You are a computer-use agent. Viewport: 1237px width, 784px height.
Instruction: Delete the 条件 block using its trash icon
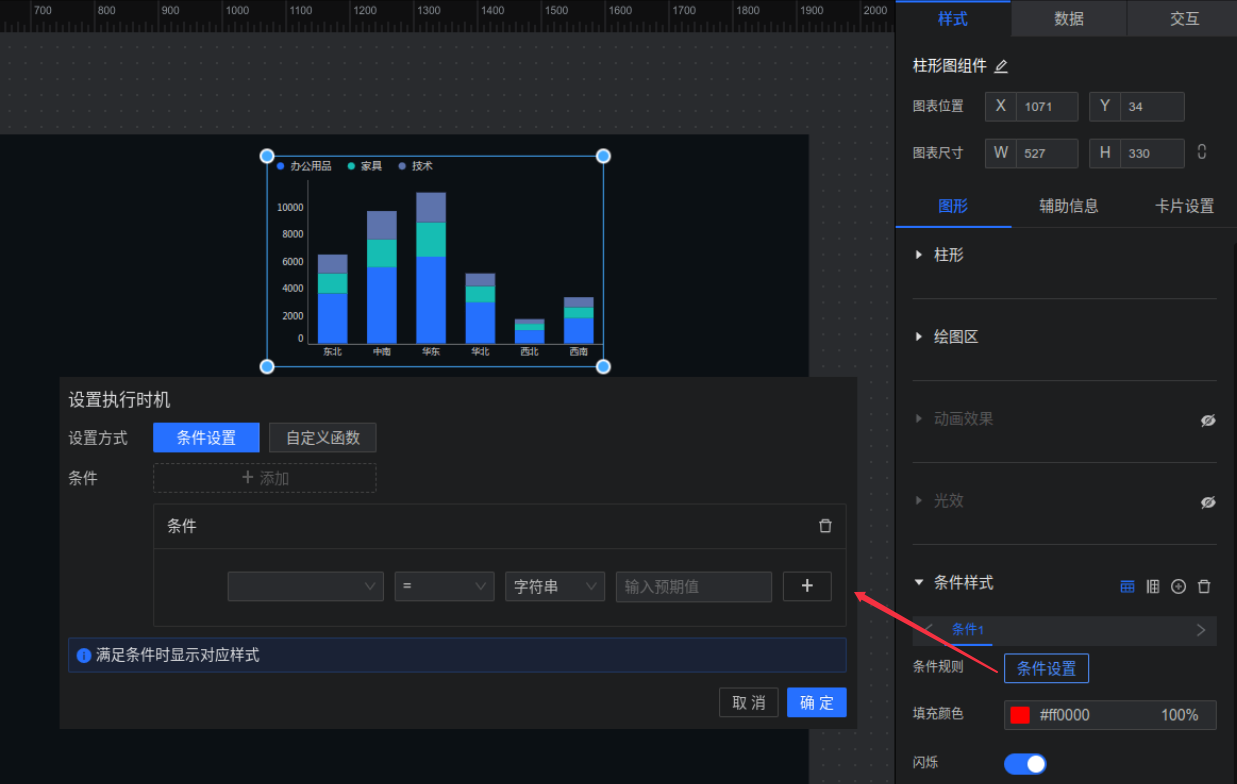[x=825, y=526]
